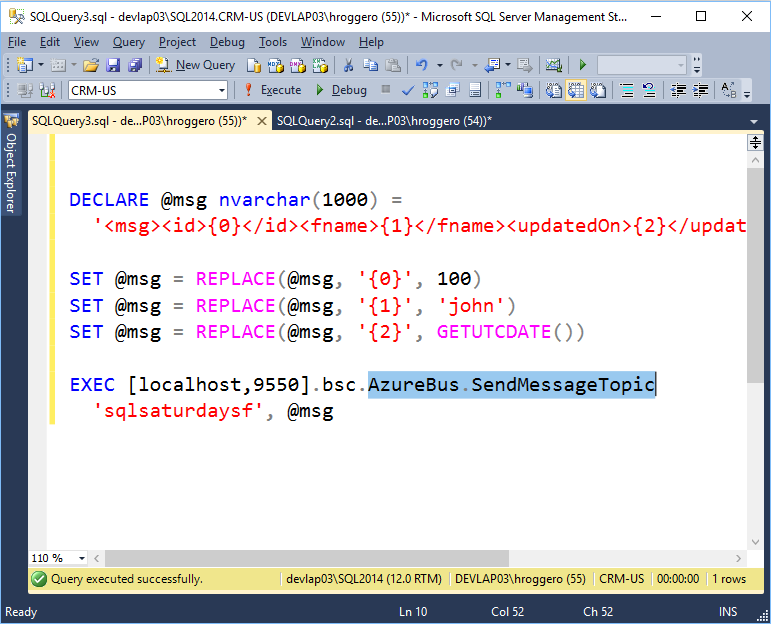Toggle Include Client Statistics
Image resolution: width=771 pixels, height=624 pixels.
(x=525, y=90)
